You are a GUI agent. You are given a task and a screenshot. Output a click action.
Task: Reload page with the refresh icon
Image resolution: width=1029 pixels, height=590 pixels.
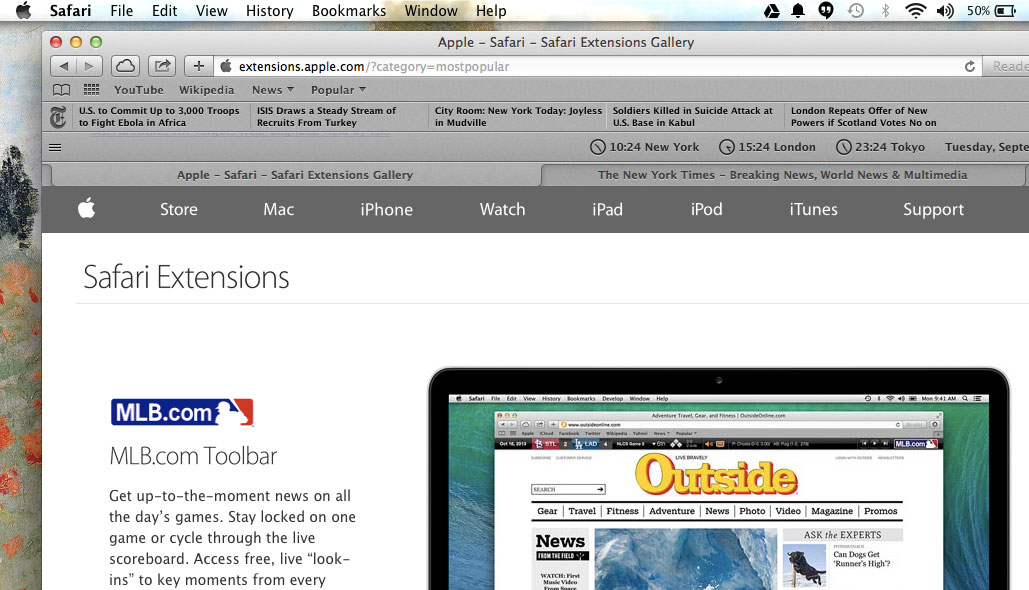pos(969,66)
